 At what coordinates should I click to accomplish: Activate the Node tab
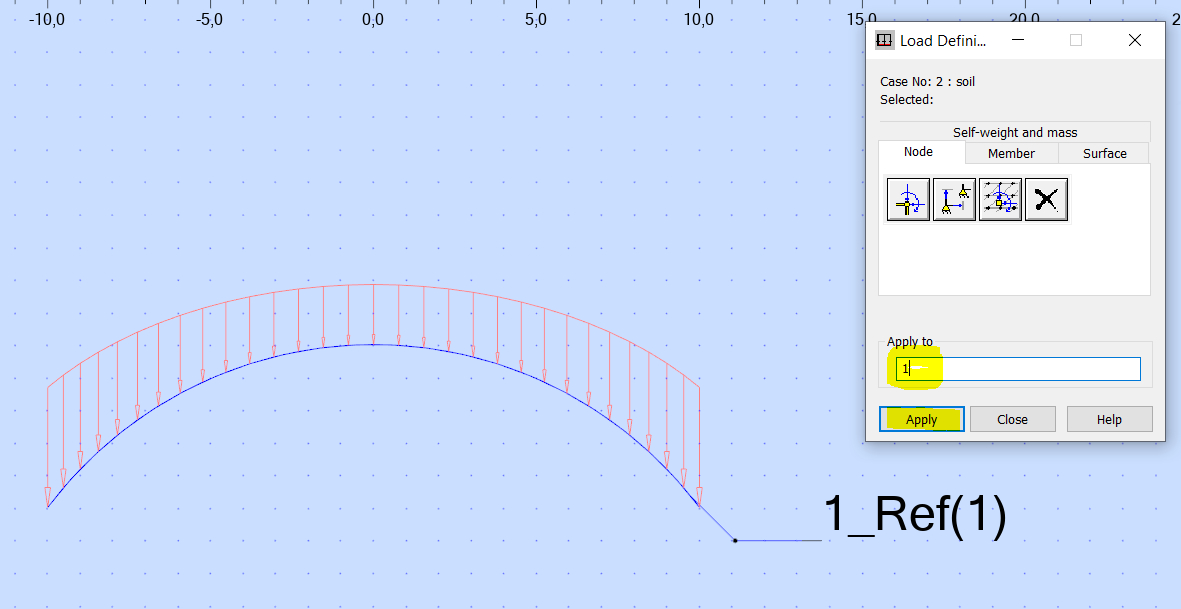tap(919, 151)
